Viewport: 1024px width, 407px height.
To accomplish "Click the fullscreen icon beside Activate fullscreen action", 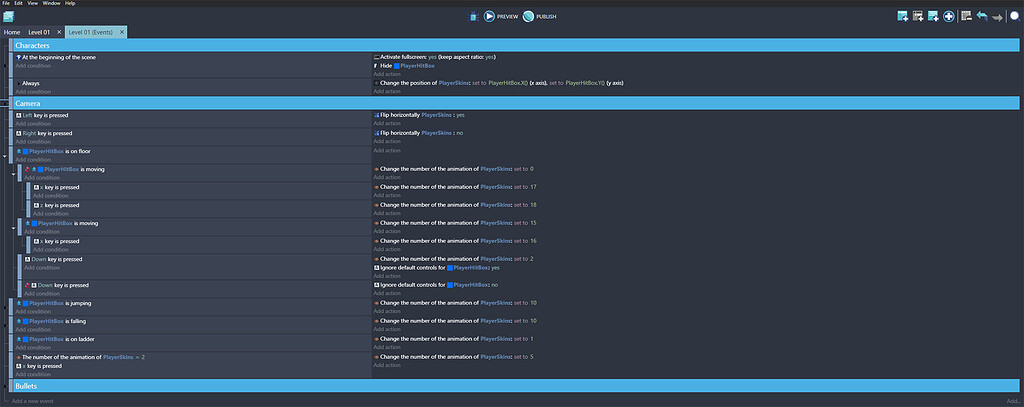I will click(376, 57).
